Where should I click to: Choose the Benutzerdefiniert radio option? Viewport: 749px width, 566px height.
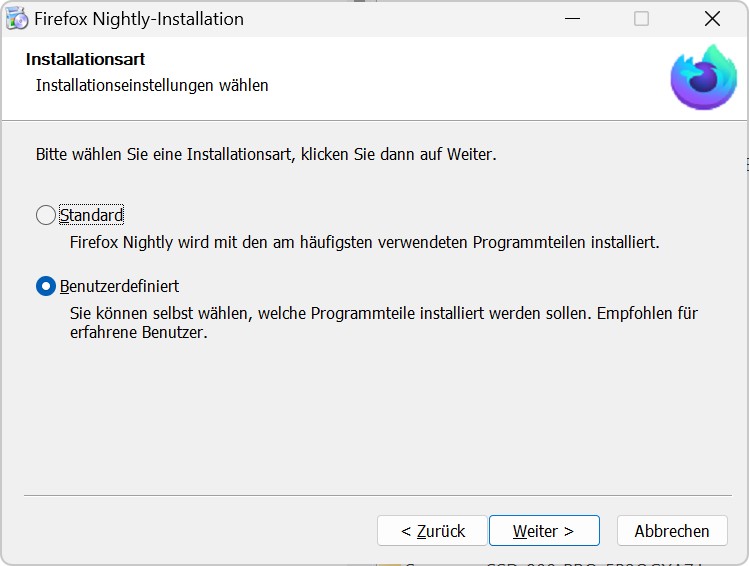[46, 286]
